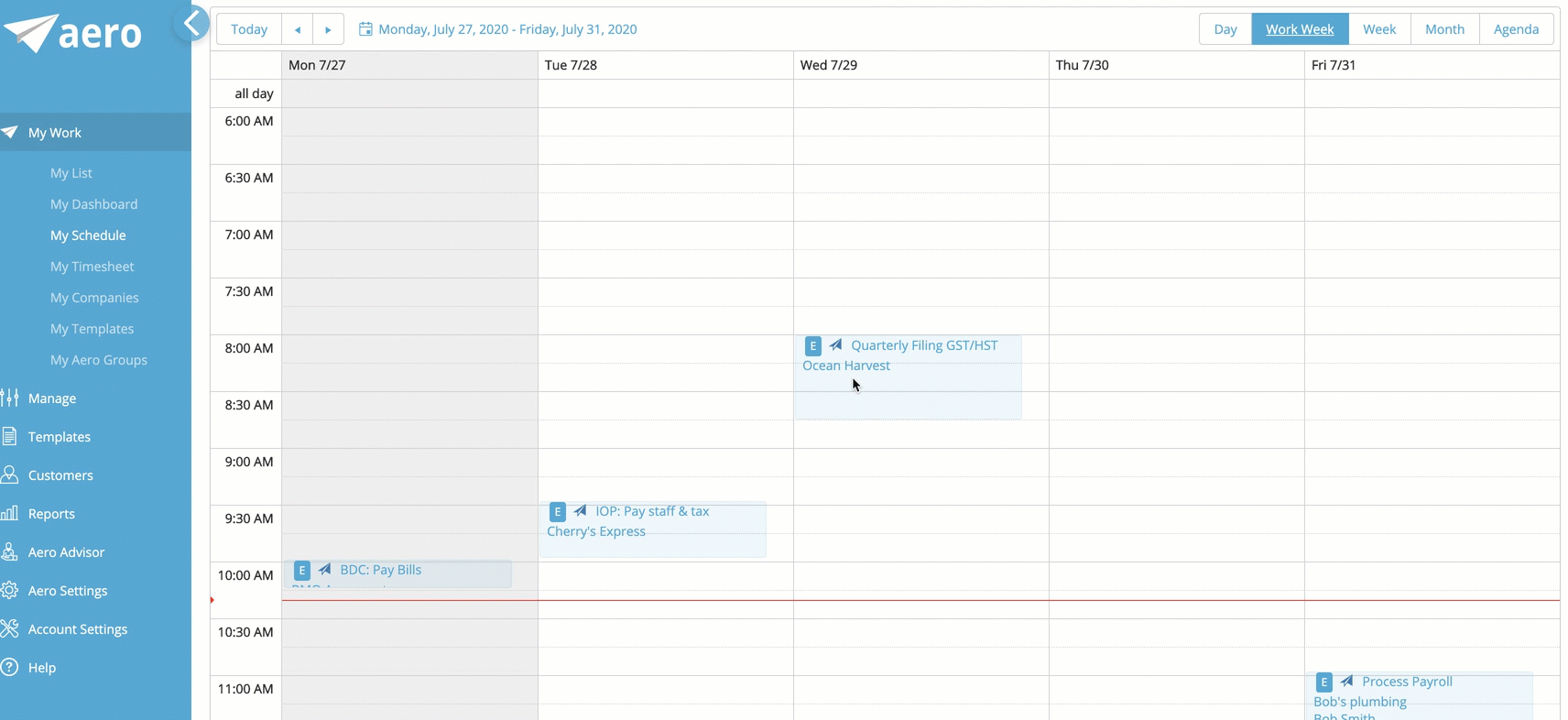Open the Process Payroll event title
The width and height of the screenshot is (1568, 720).
(x=1407, y=682)
